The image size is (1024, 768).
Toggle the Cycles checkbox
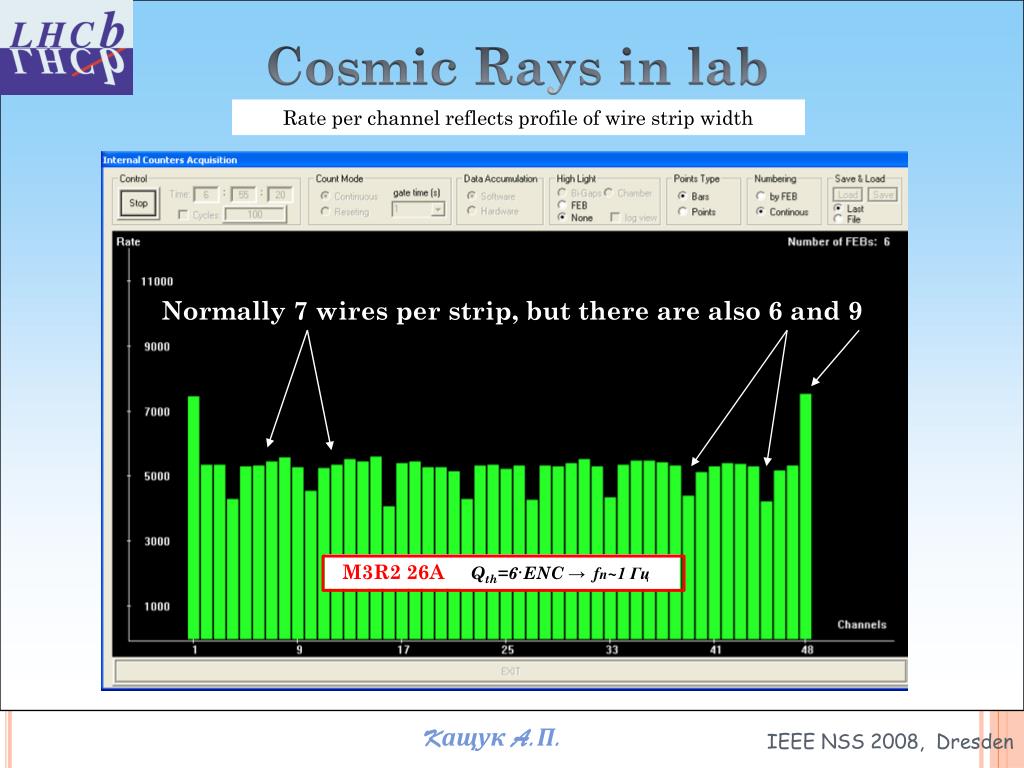click(x=183, y=214)
